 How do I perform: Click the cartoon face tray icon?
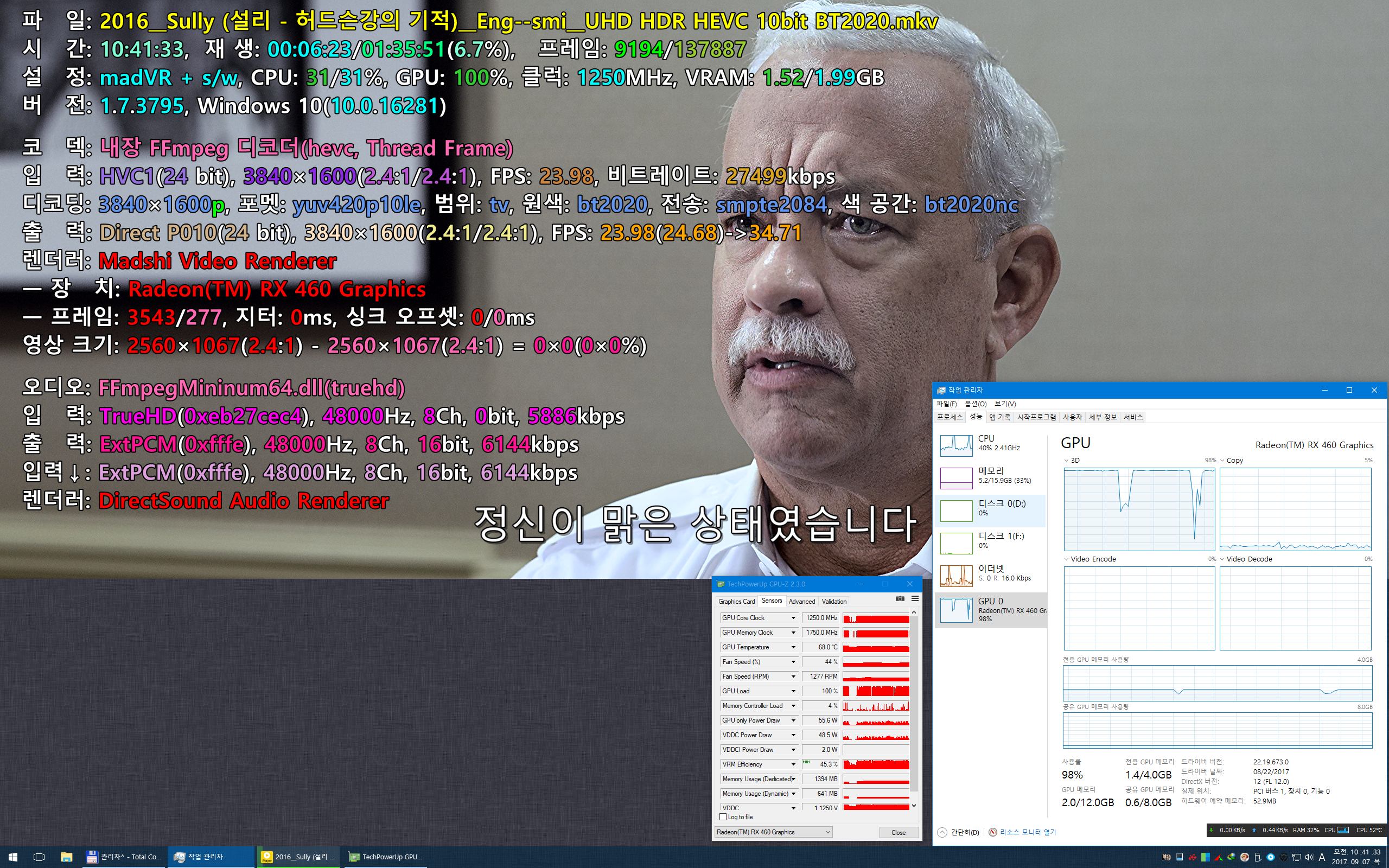1245,857
